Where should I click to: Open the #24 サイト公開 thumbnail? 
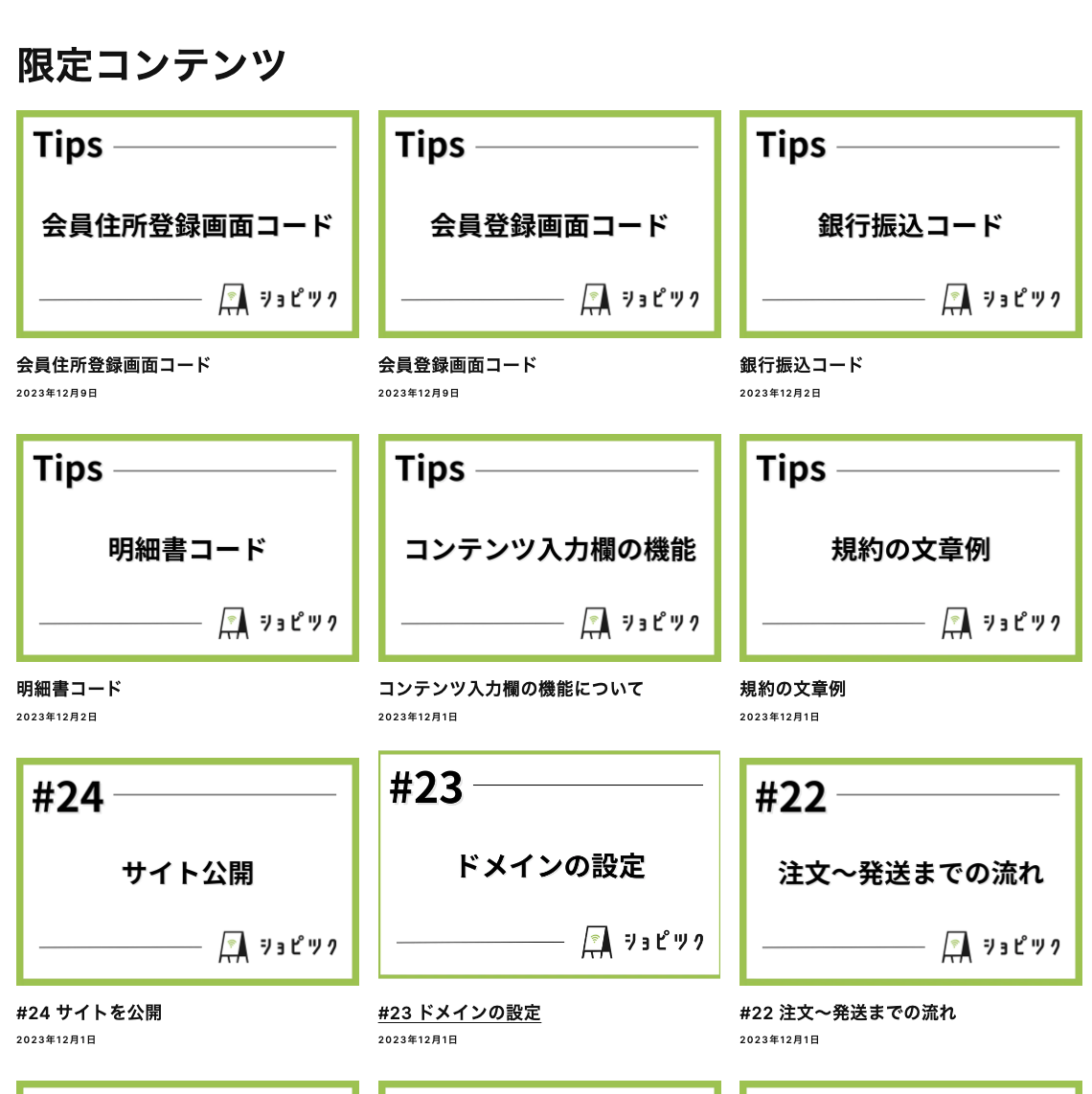pyautogui.click(x=188, y=872)
